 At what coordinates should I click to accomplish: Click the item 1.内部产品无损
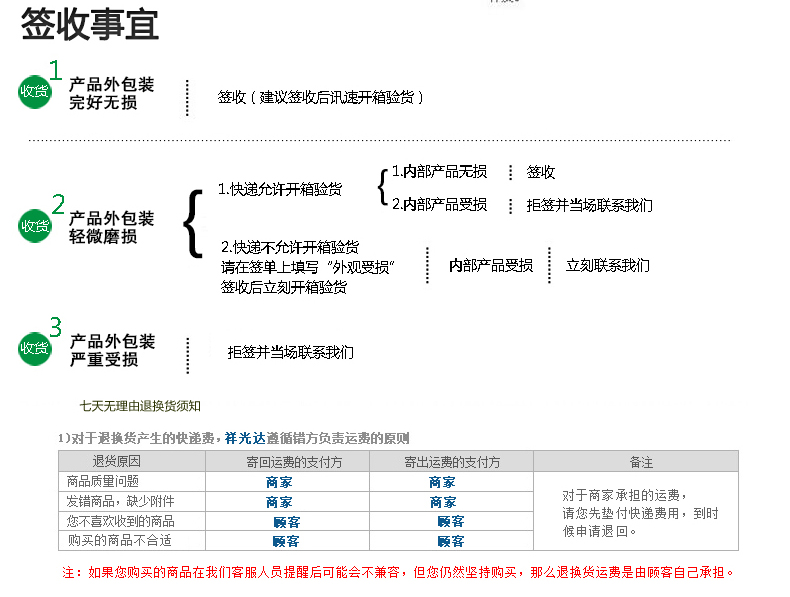coord(439,172)
